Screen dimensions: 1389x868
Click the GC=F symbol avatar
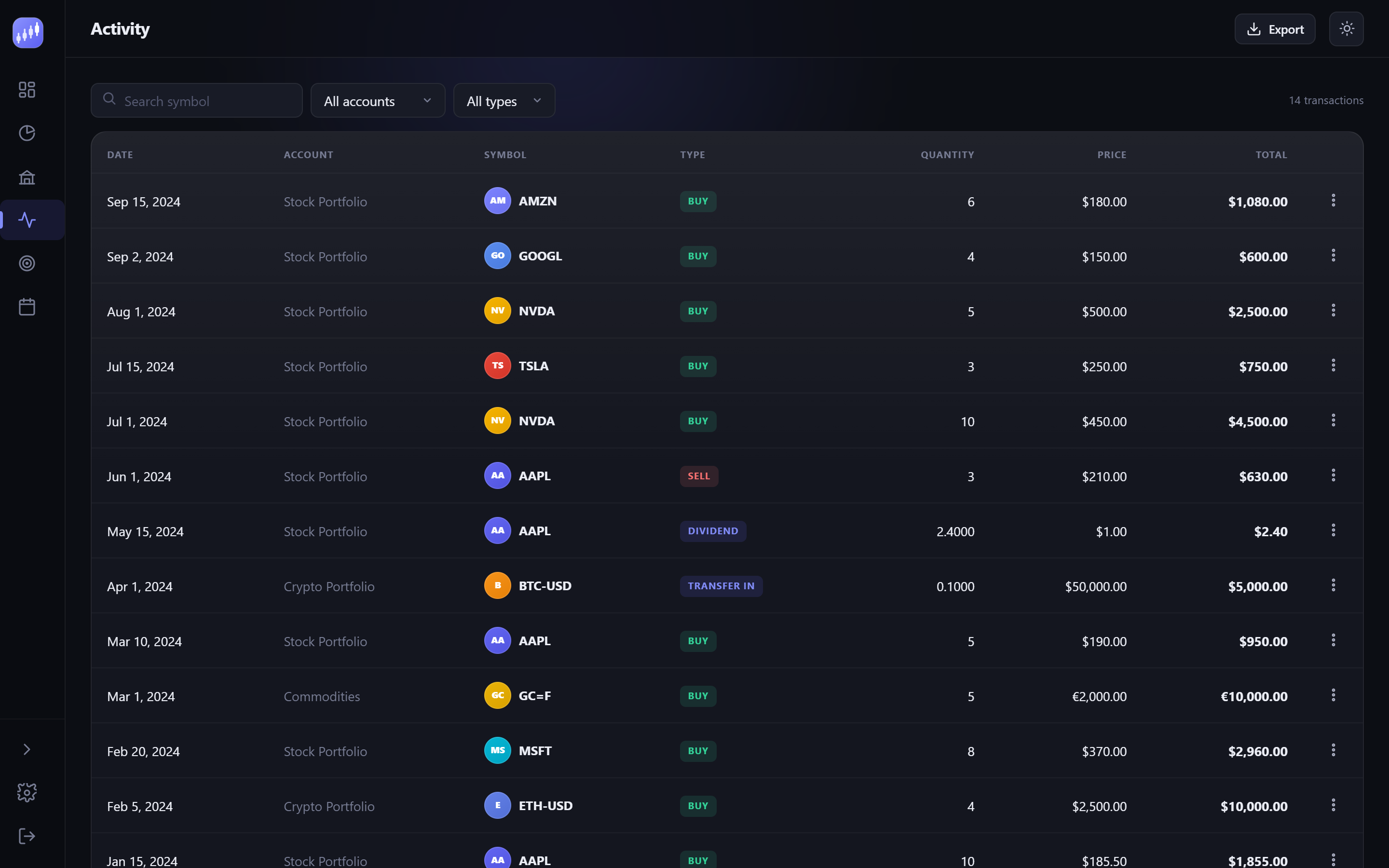[x=497, y=696]
